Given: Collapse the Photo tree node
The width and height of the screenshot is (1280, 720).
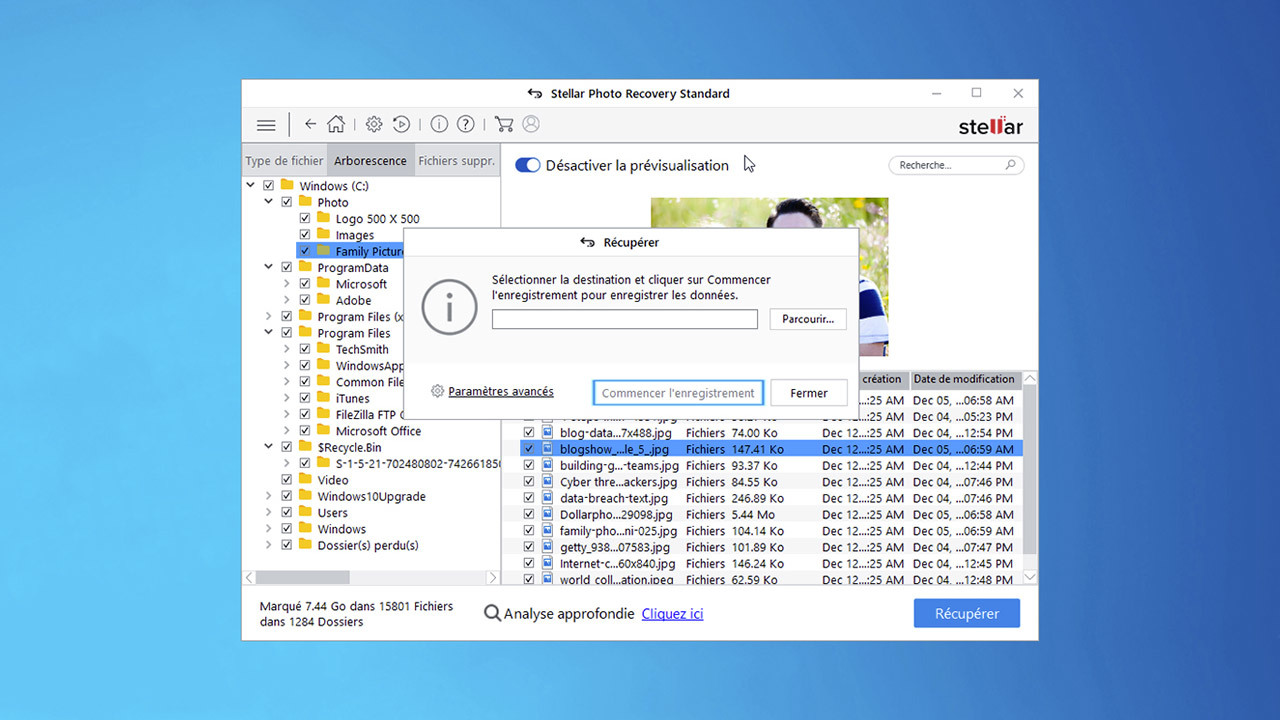Looking at the screenshot, I should click(268, 202).
